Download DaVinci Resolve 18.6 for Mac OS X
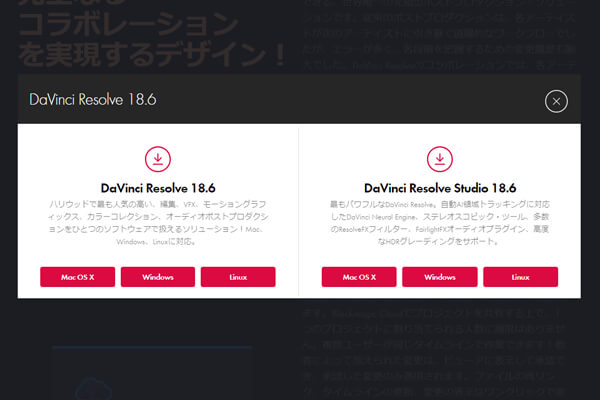This screenshot has height=400, width=600. (x=77, y=277)
